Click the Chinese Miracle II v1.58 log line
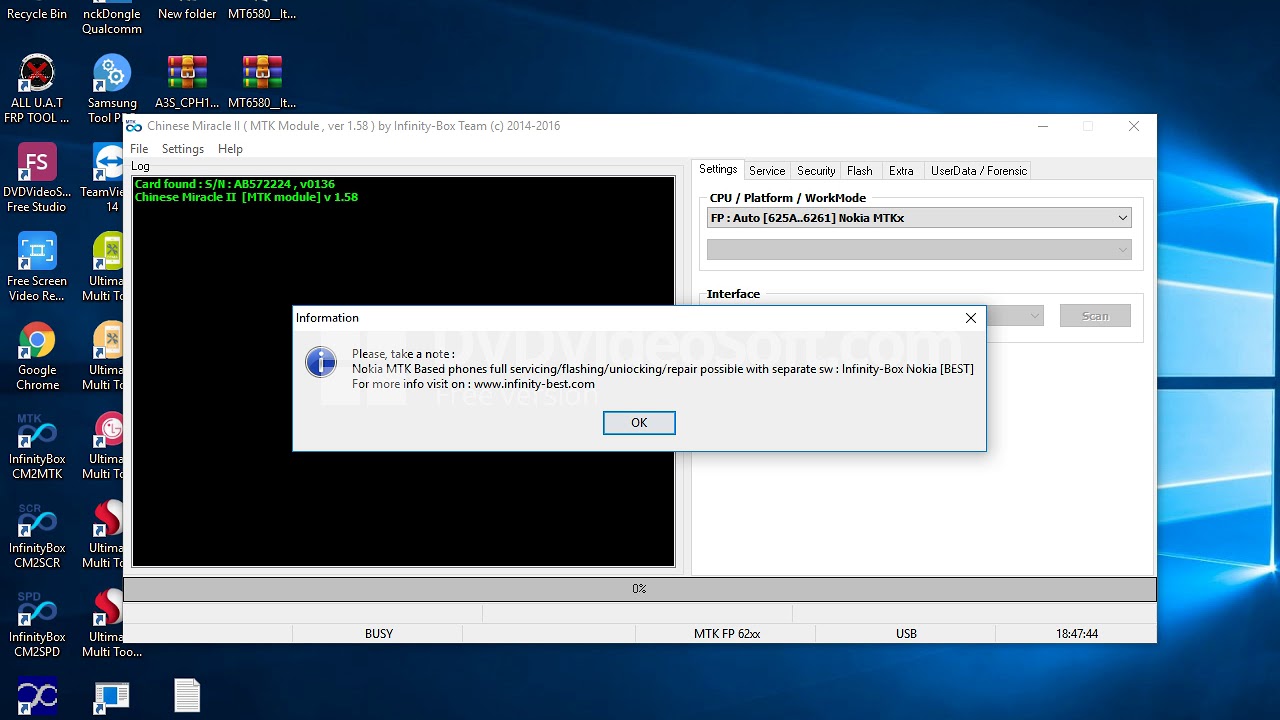The image size is (1280, 720). coord(246,197)
